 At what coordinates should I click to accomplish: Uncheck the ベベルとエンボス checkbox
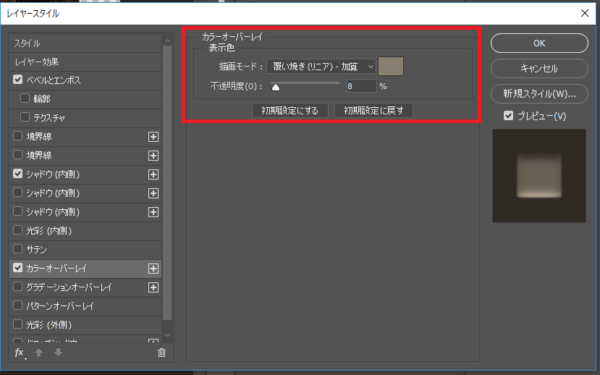18,80
